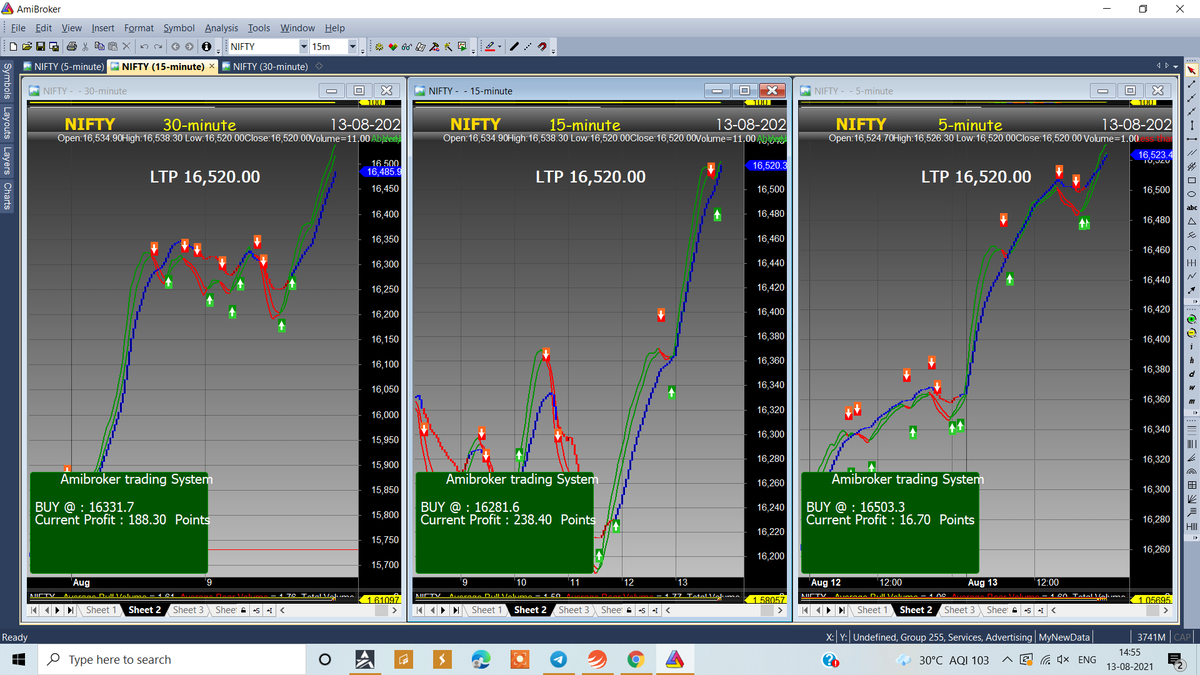Click the 30-minute chart horizontal scrollbar thumb
1200x675 pixels.
(x=381, y=610)
